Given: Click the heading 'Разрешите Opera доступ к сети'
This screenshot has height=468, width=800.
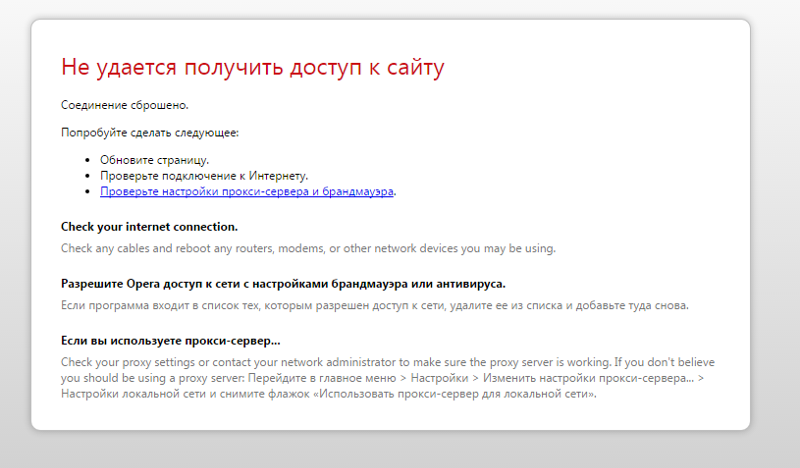Looking at the screenshot, I should (150, 284).
